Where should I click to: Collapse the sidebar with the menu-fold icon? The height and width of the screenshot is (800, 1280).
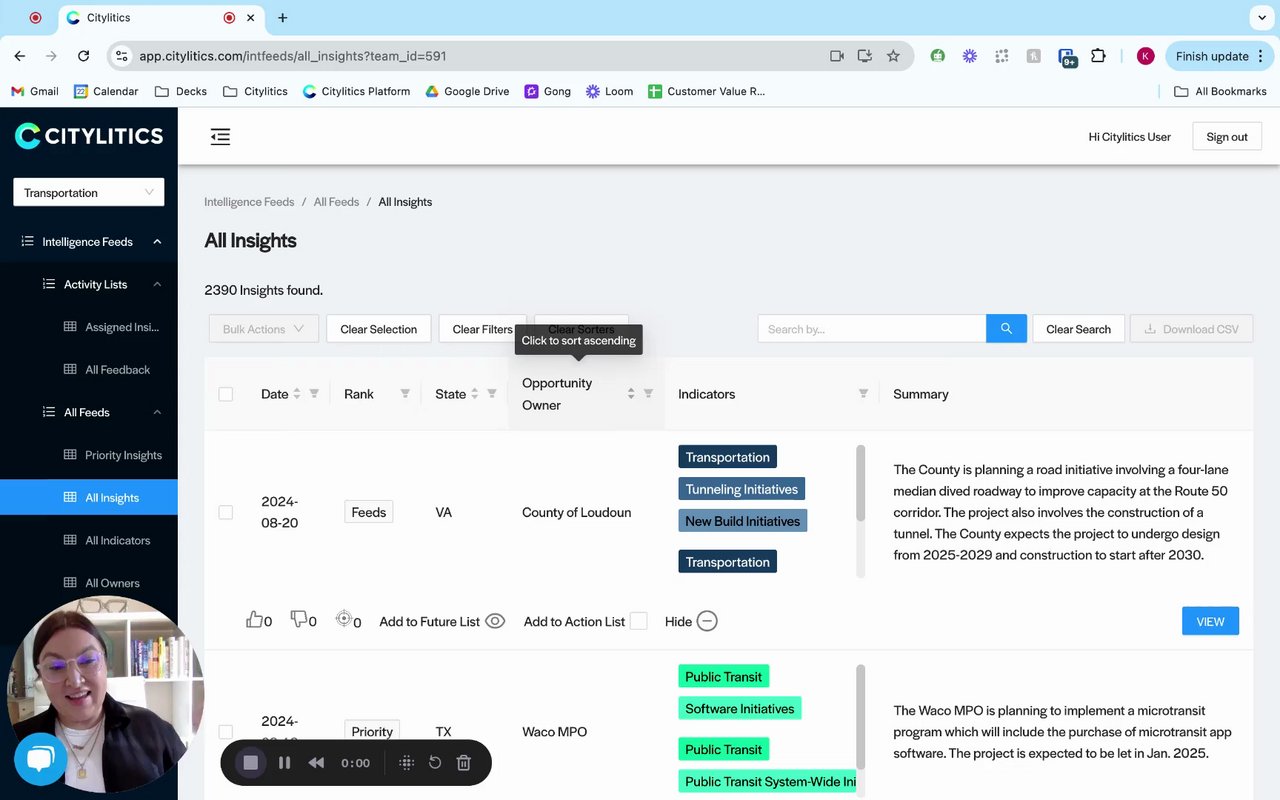pos(220,137)
